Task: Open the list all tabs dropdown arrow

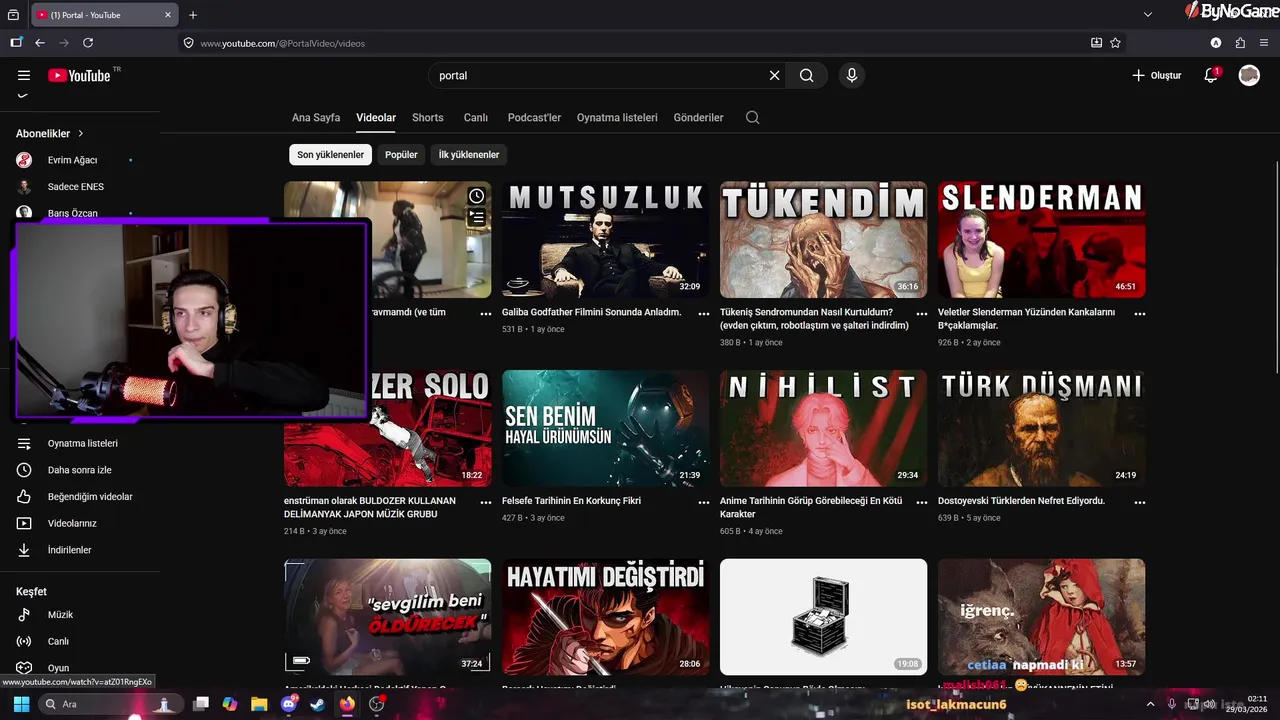Action: point(1149,15)
